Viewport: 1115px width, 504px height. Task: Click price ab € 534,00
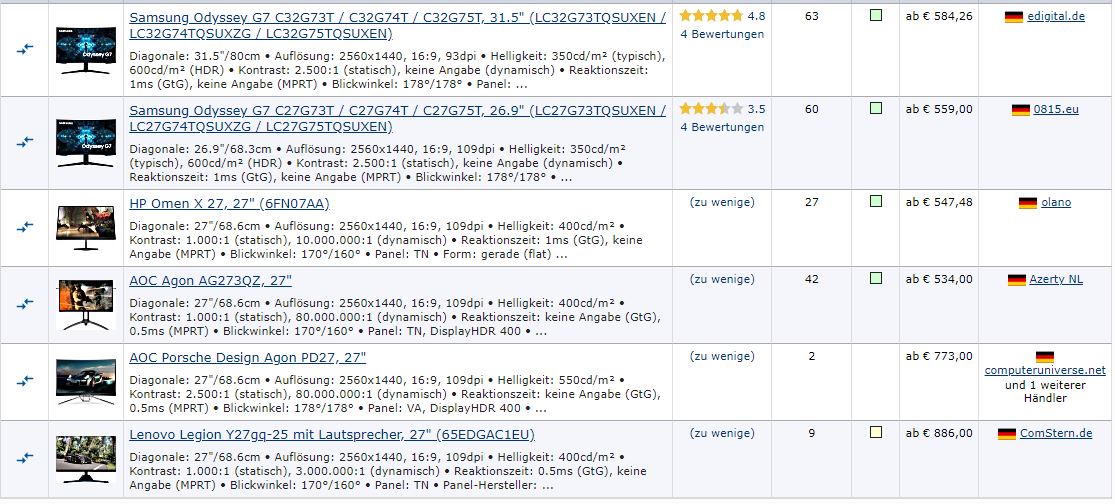[939, 279]
